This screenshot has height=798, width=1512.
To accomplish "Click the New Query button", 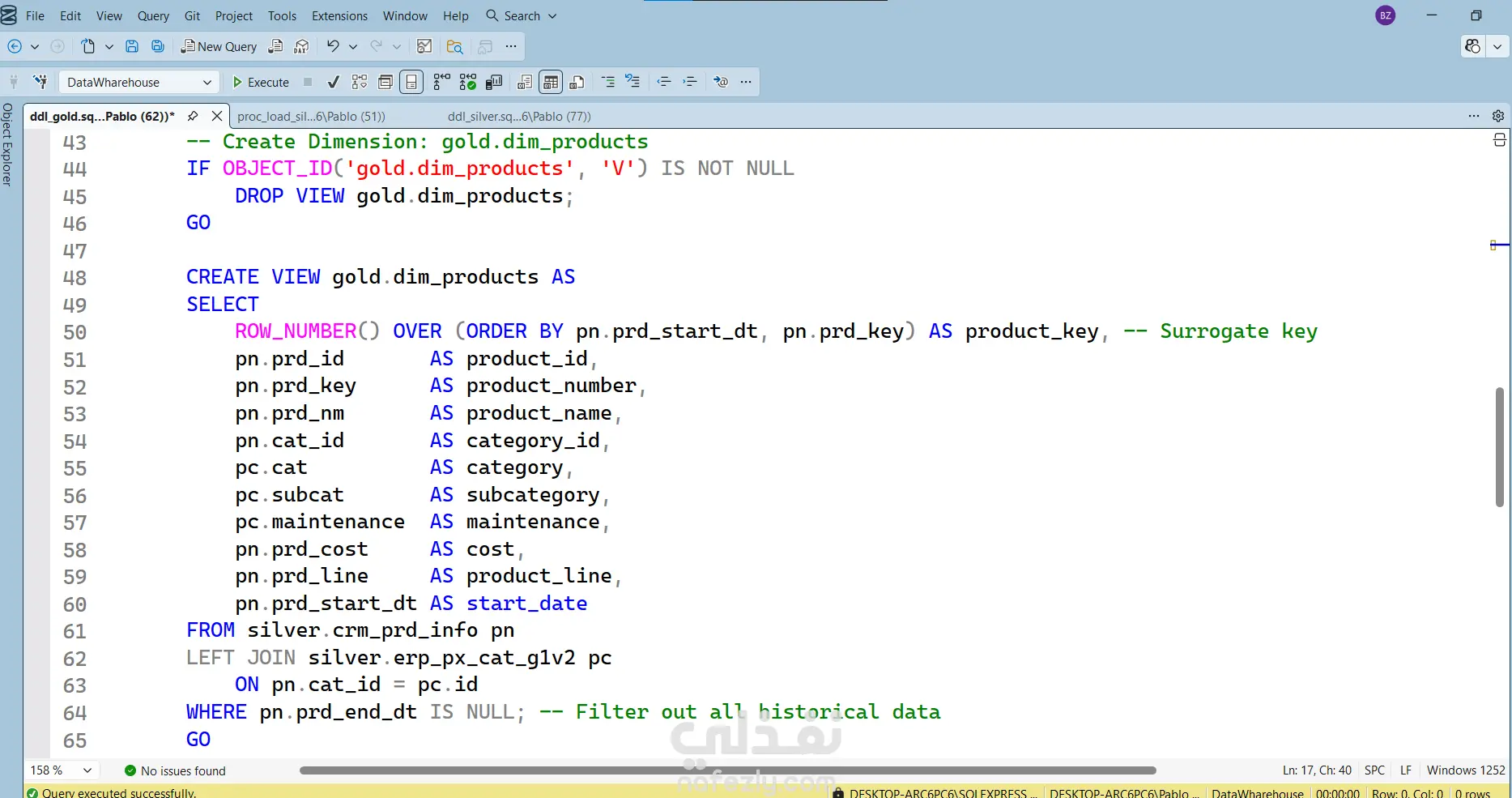I will click(219, 46).
